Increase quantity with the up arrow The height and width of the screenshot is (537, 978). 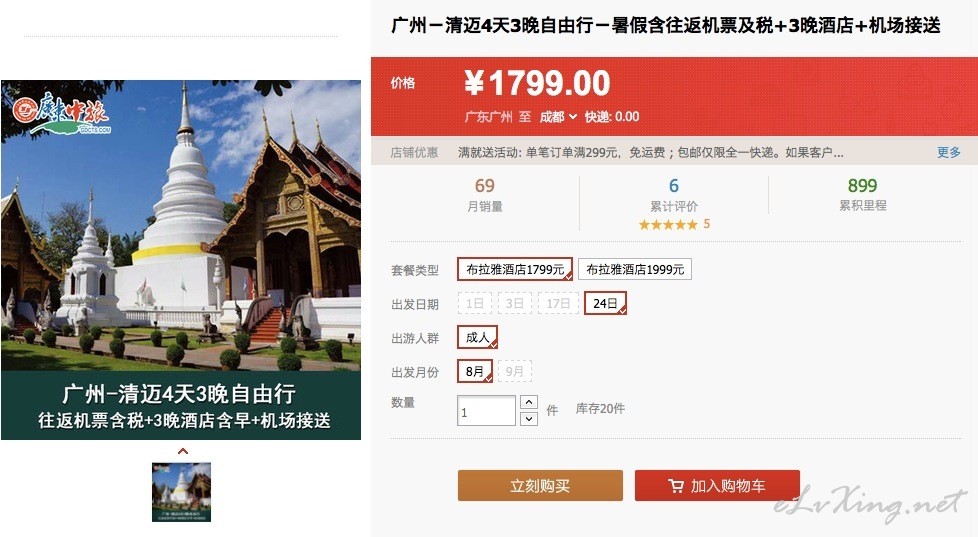tap(529, 402)
